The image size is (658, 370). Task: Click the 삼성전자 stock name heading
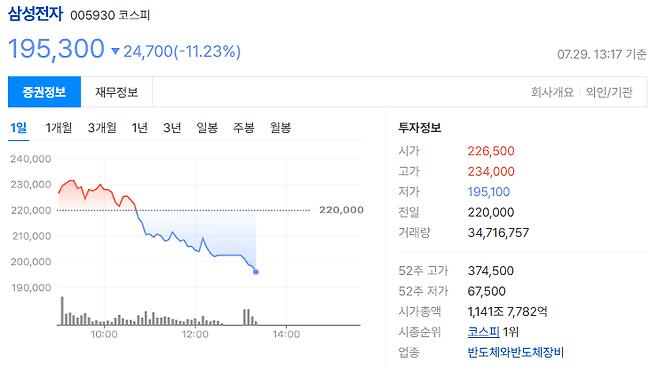click(x=36, y=13)
